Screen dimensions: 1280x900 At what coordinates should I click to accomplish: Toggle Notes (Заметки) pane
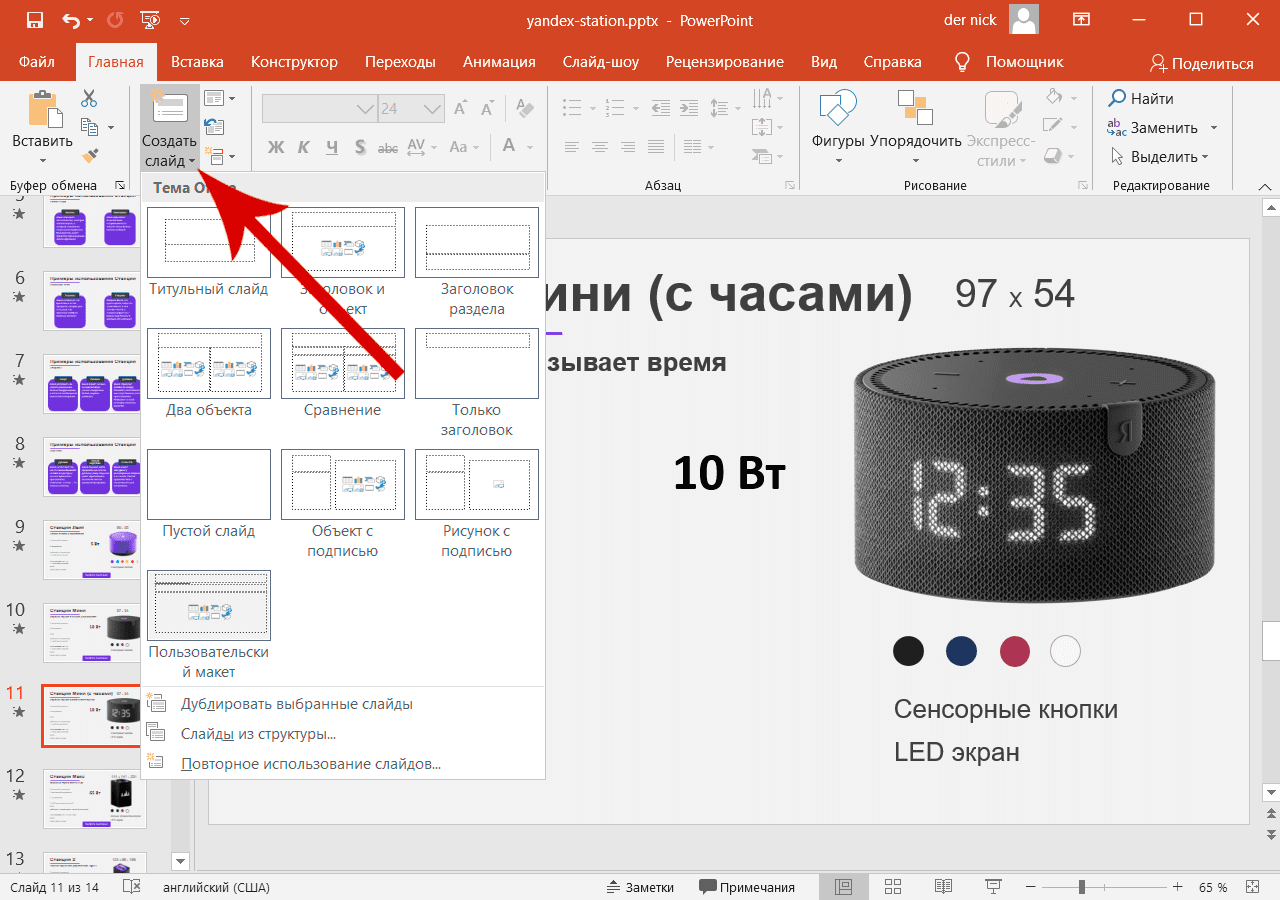pyautogui.click(x=640, y=887)
